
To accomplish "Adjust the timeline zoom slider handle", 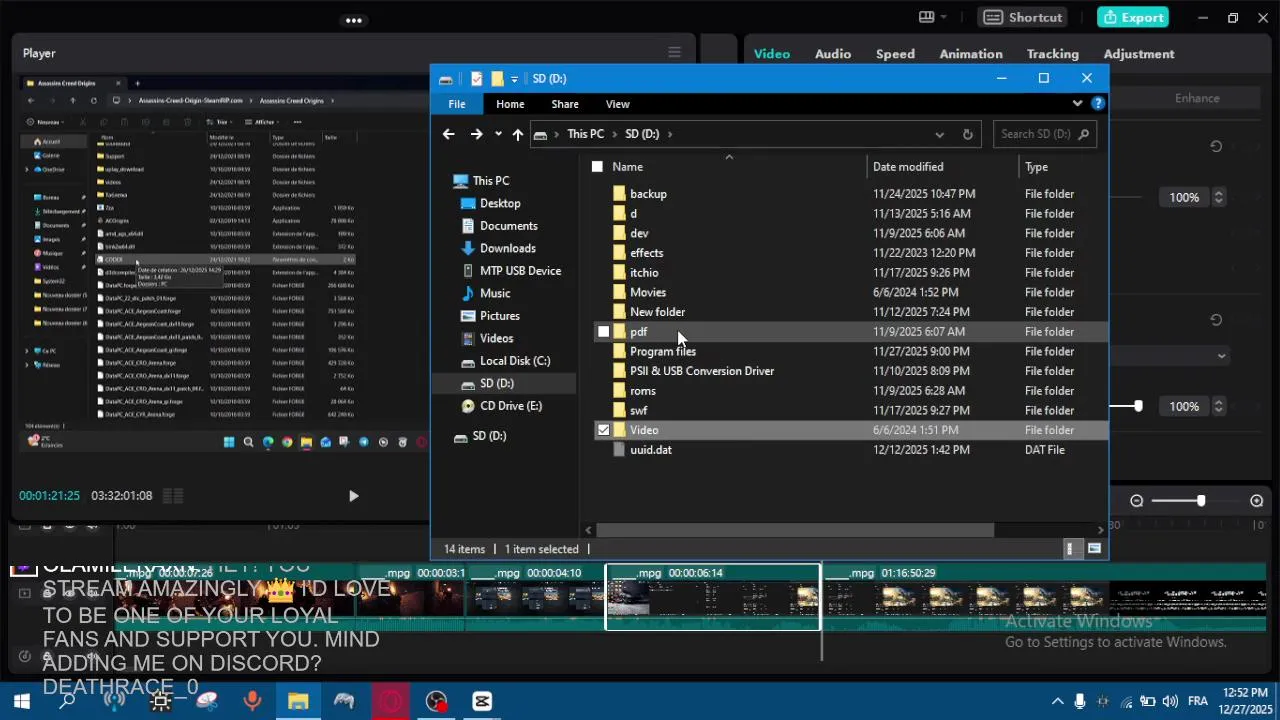I will tap(1200, 501).
